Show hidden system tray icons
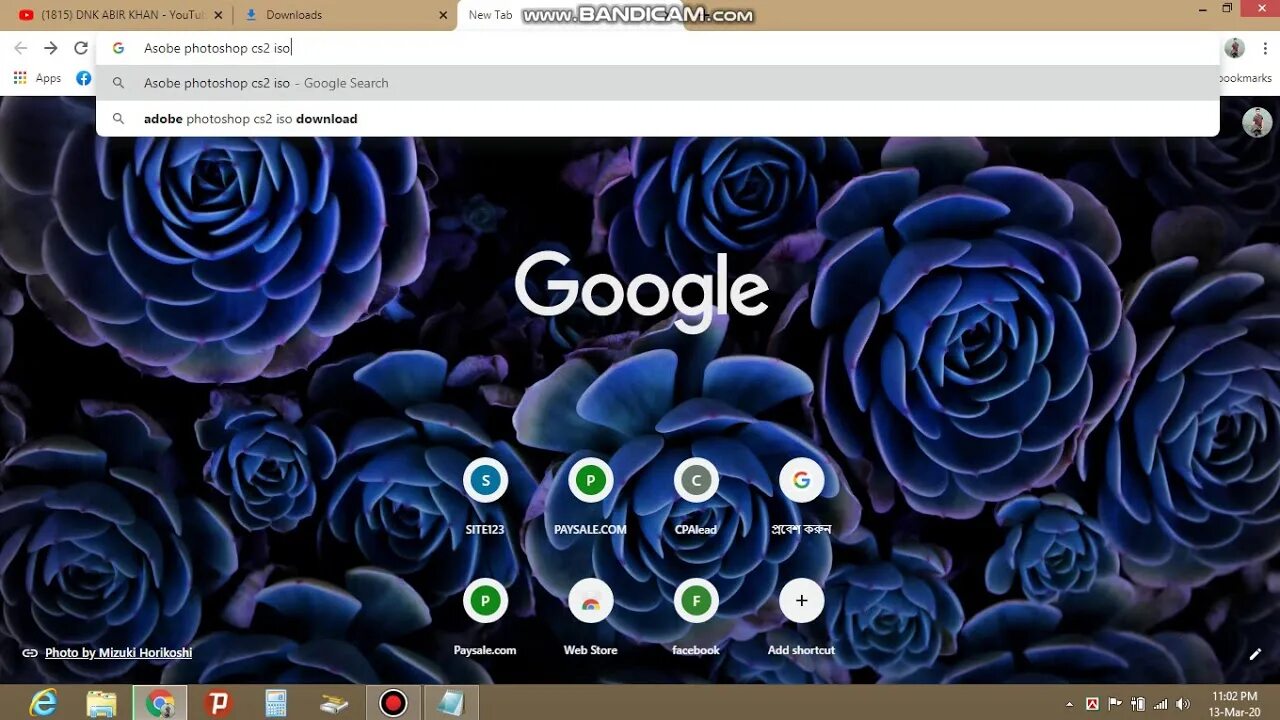Screen dimensions: 1280x720 coord(1070,704)
